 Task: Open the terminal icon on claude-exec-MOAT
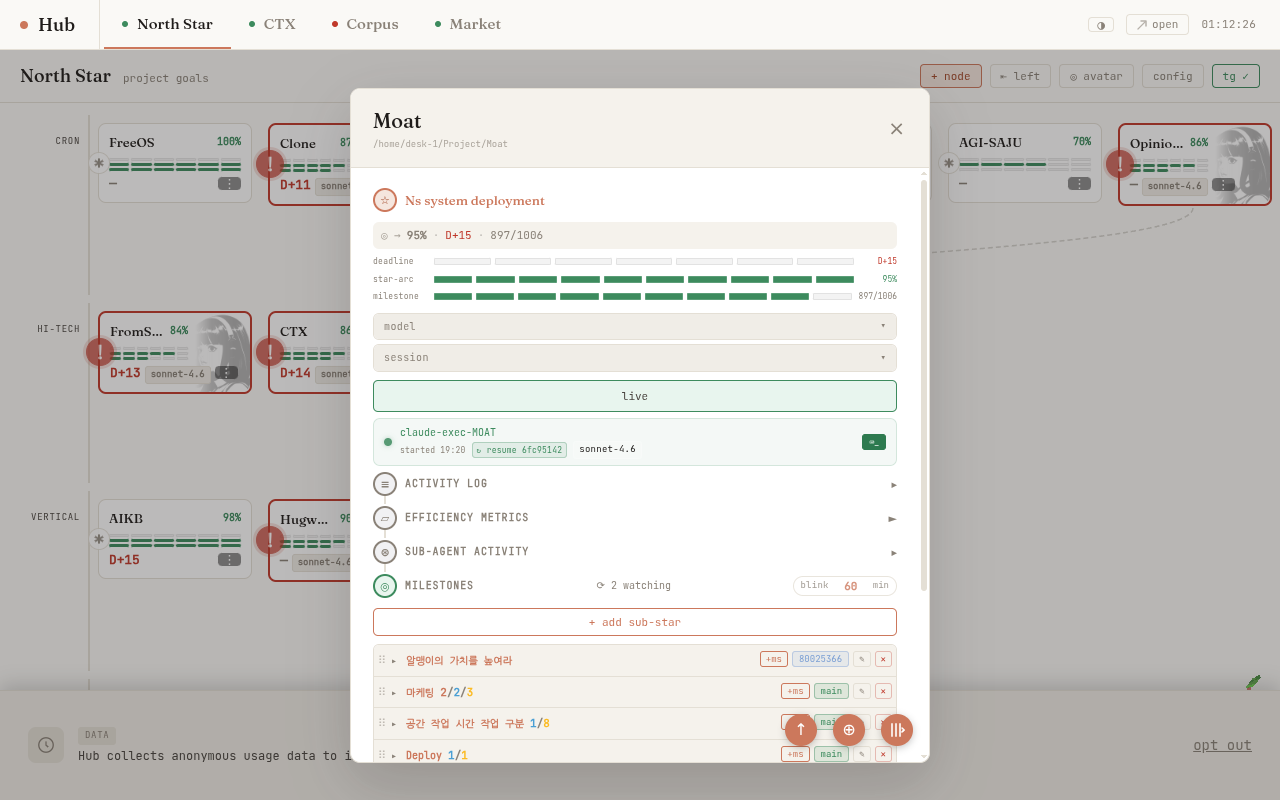(x=874, y=442)
